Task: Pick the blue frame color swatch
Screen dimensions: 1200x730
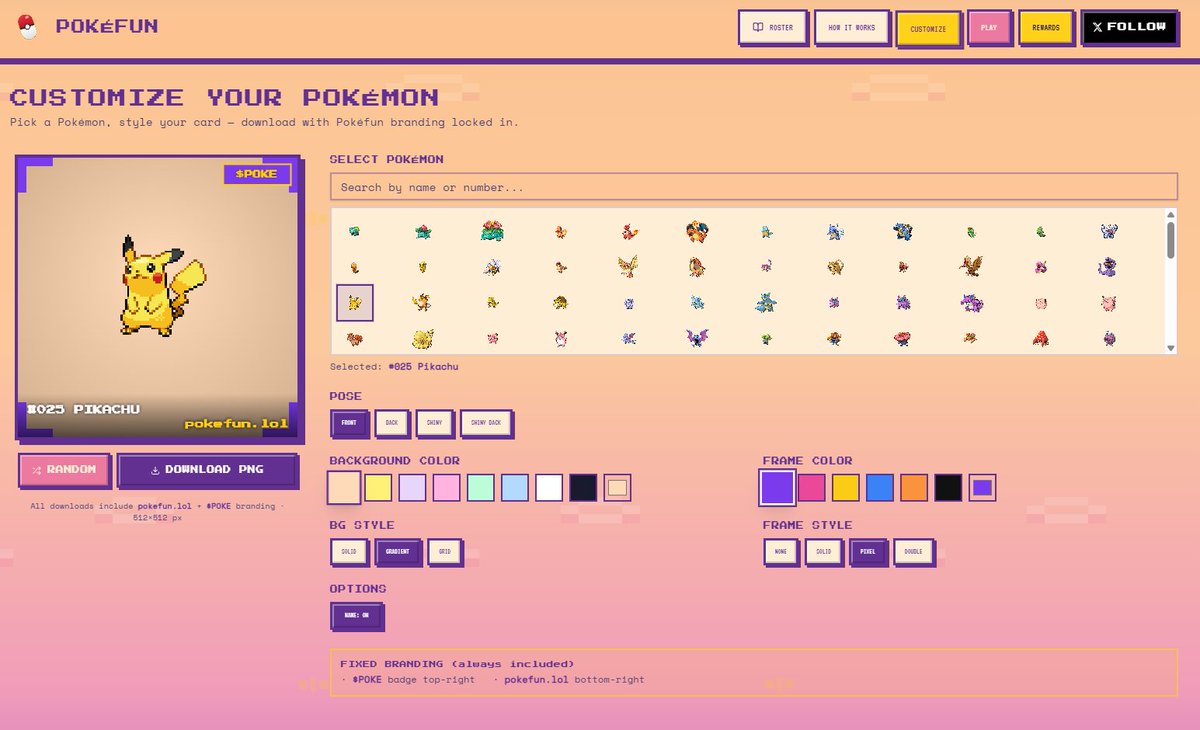Action: pos(880,488)
